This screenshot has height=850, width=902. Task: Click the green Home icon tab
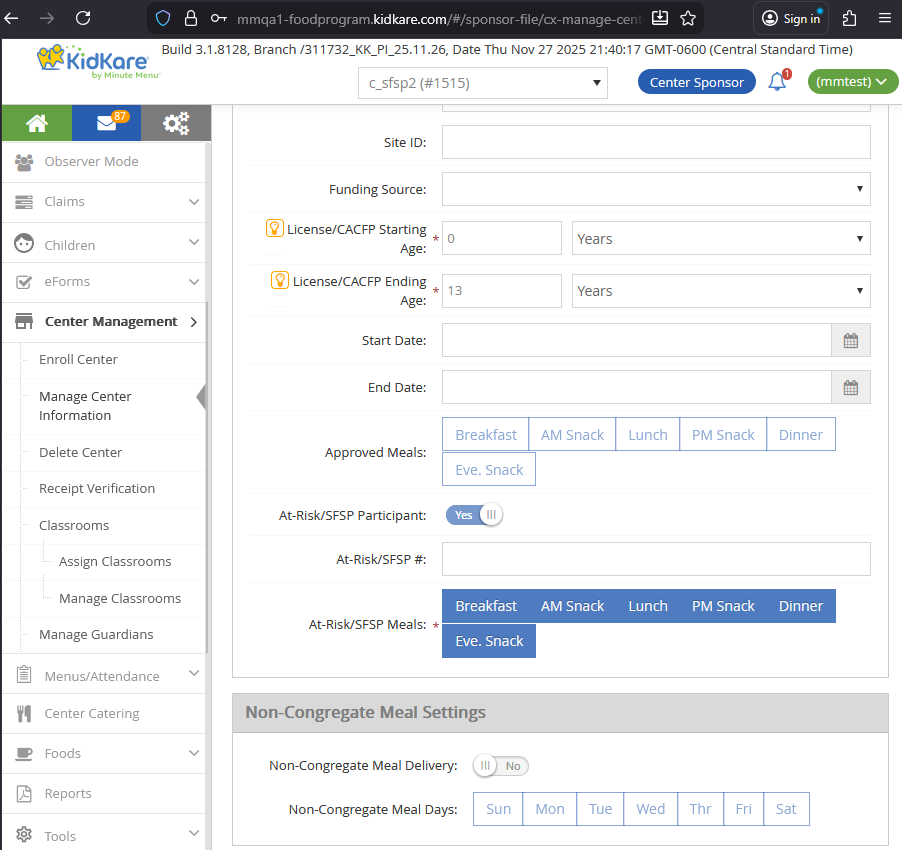tap(37, 123)
